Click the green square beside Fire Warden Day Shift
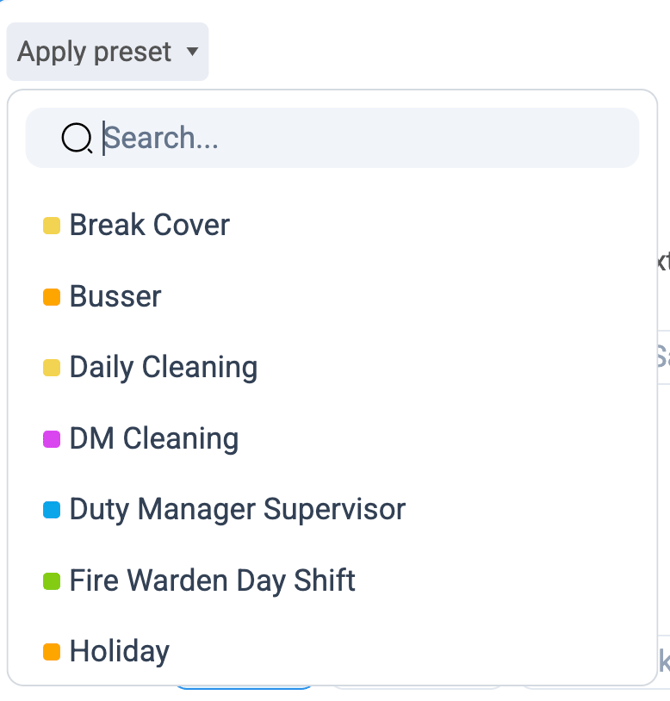Viewport: 670px width, 701px height. [x=52, y=581]
